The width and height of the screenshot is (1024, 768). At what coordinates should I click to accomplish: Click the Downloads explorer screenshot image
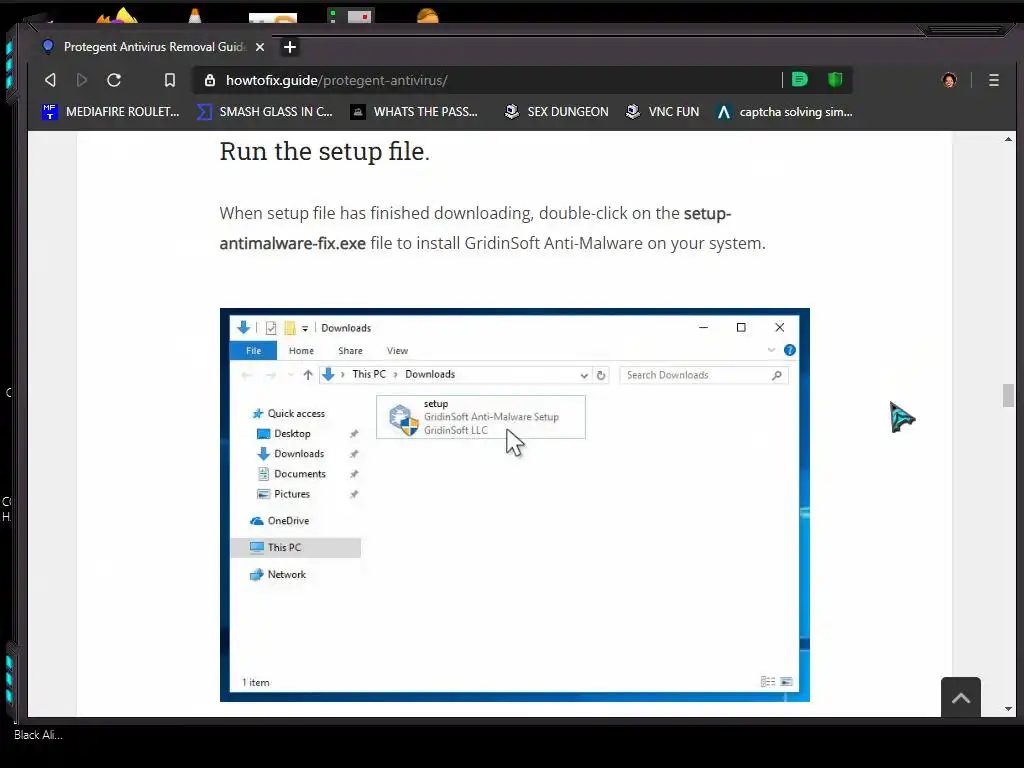click(515, 505)
